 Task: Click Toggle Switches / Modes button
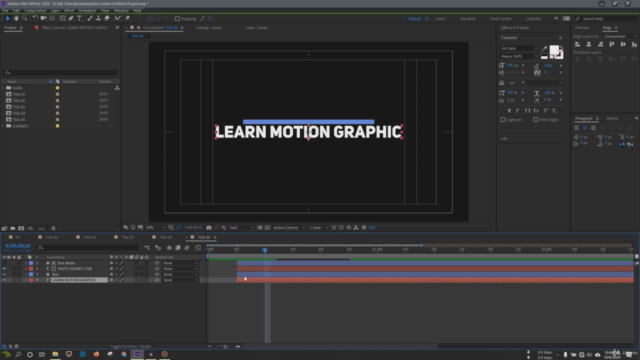point(131,346)
